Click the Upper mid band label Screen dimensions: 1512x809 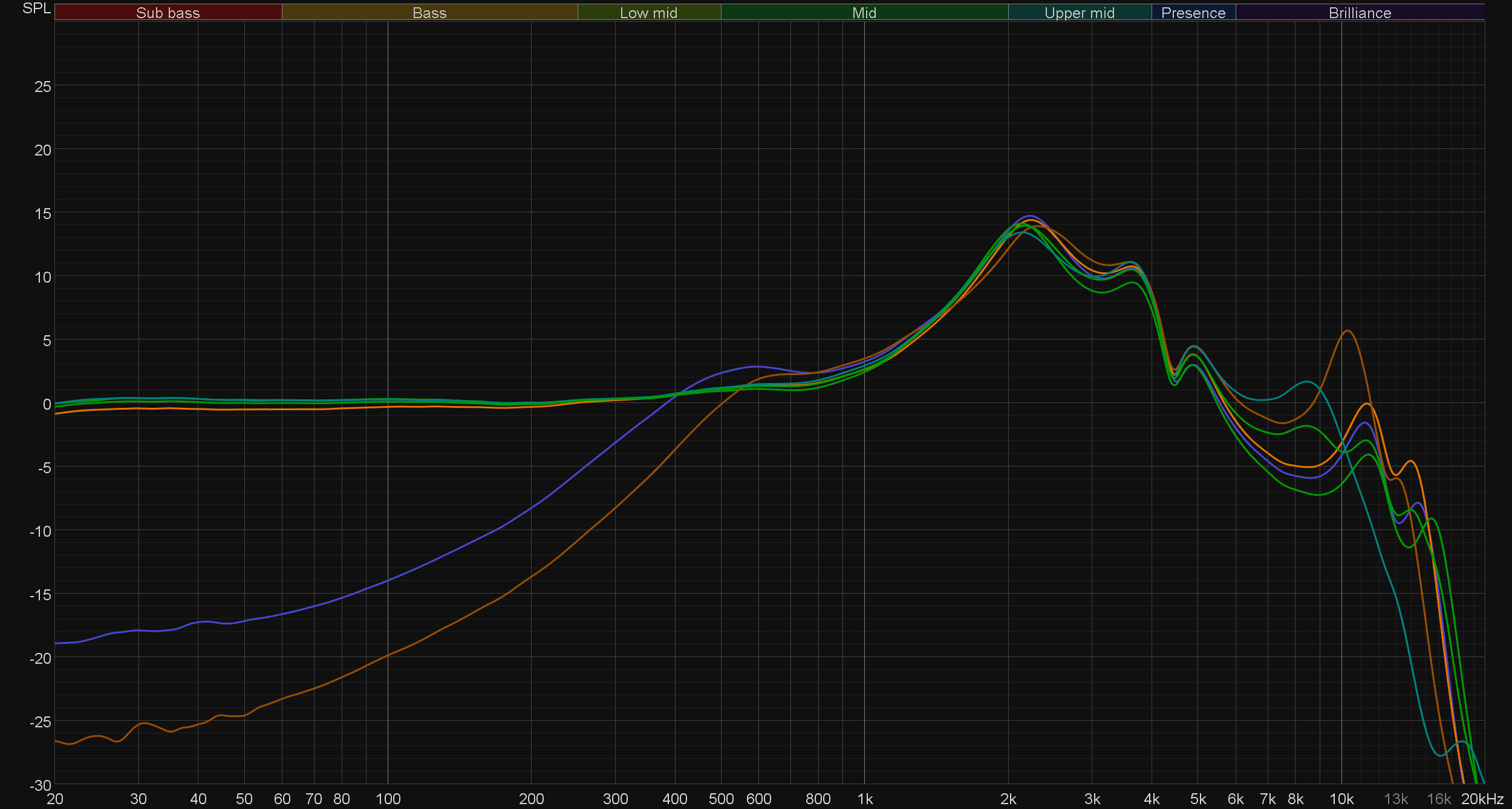[1079, 13]
